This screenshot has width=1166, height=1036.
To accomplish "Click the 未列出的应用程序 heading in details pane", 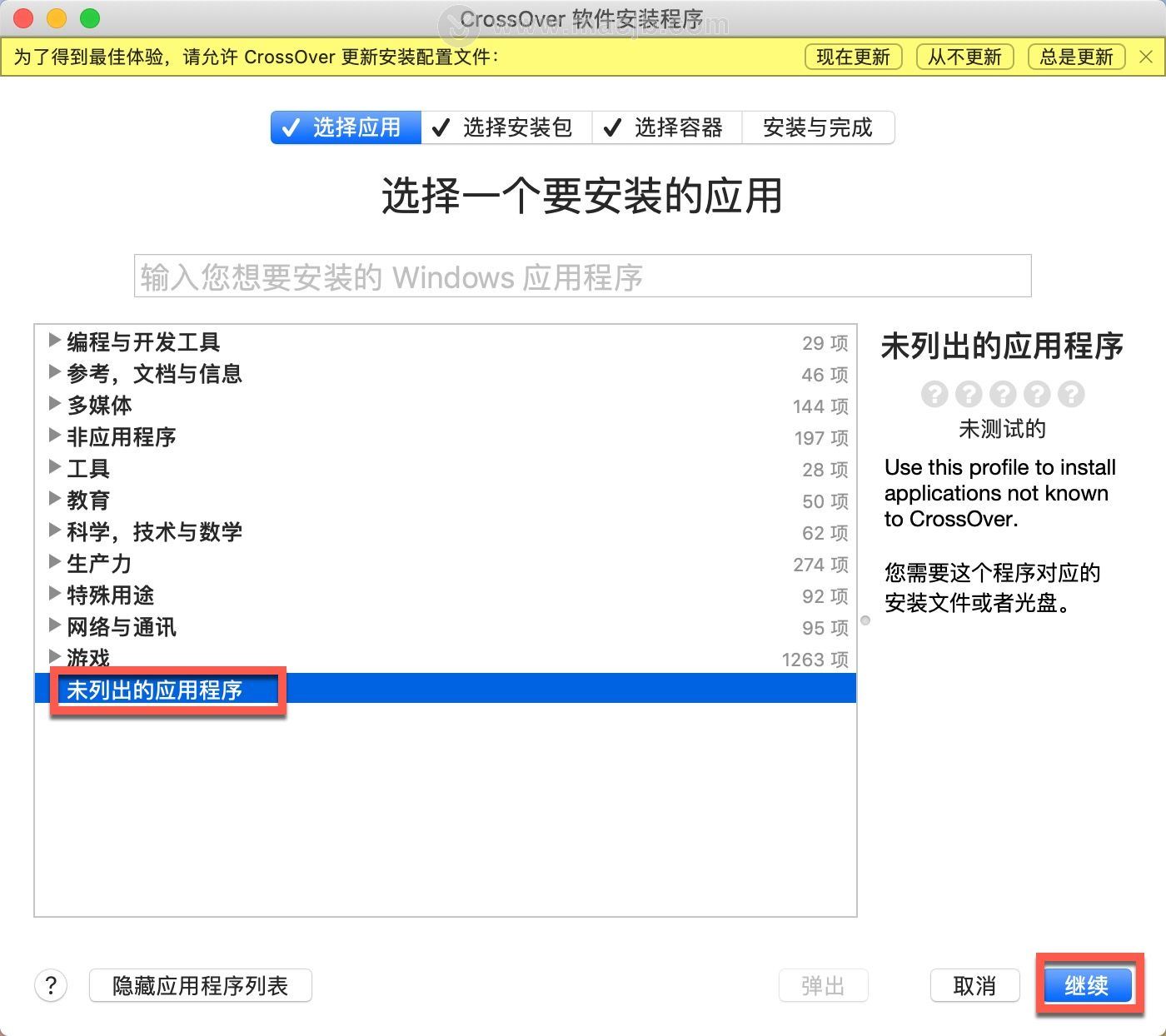I will [x=1003, y=346].
